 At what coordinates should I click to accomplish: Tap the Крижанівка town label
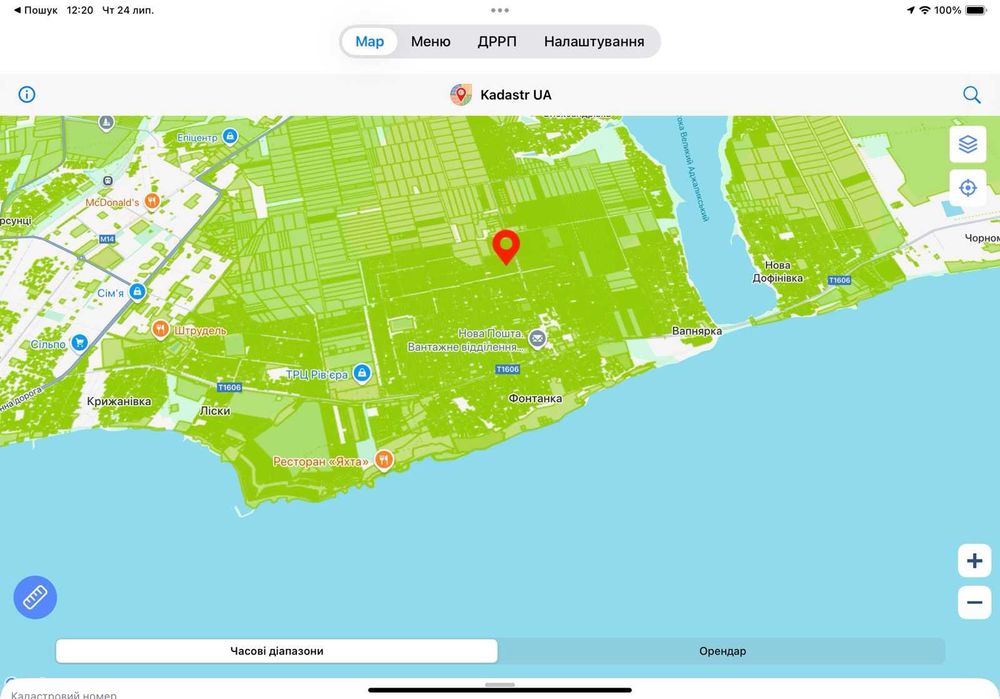119,402
